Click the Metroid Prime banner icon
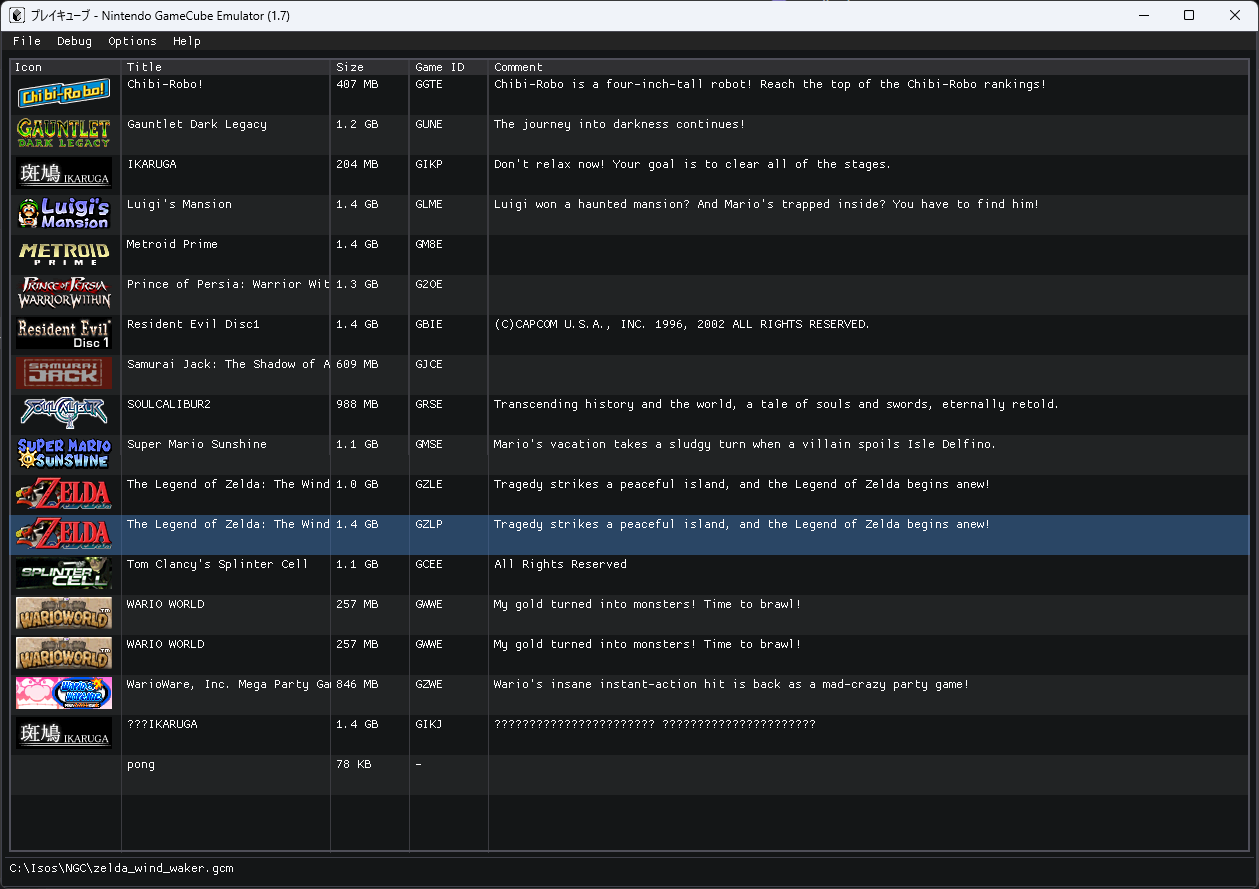This screenshot has height=889, width=1259. tap(64, 254)
